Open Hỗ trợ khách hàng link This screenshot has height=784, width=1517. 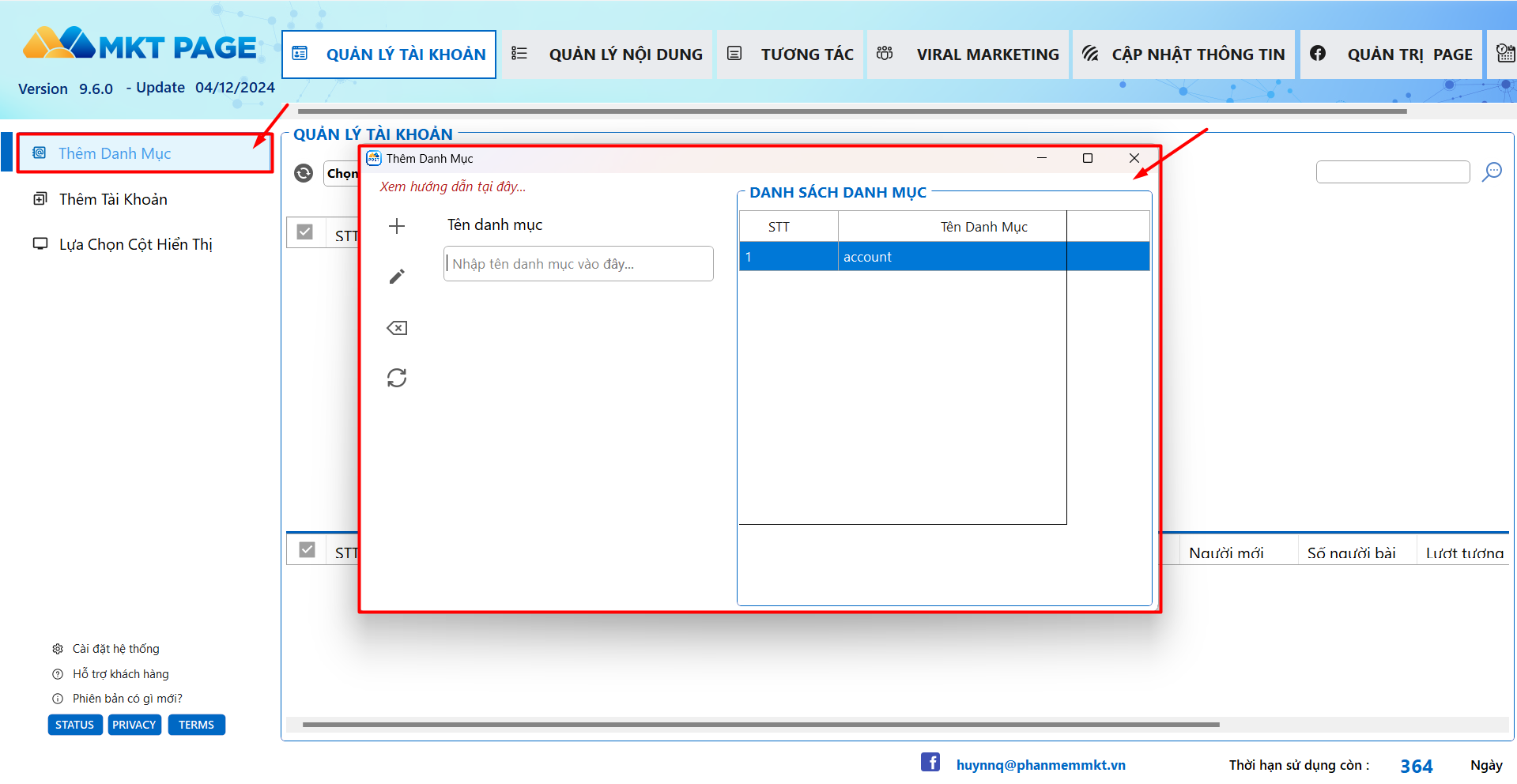point(121,674)
